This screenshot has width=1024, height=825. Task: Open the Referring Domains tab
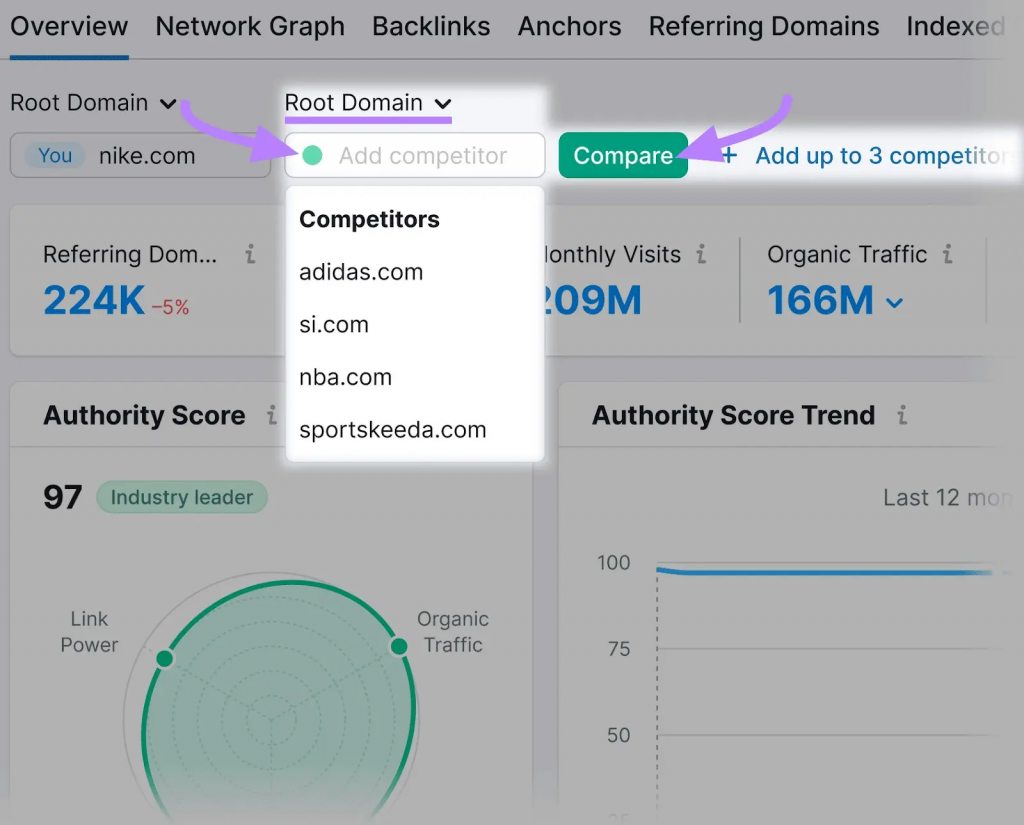coord(764,27)
